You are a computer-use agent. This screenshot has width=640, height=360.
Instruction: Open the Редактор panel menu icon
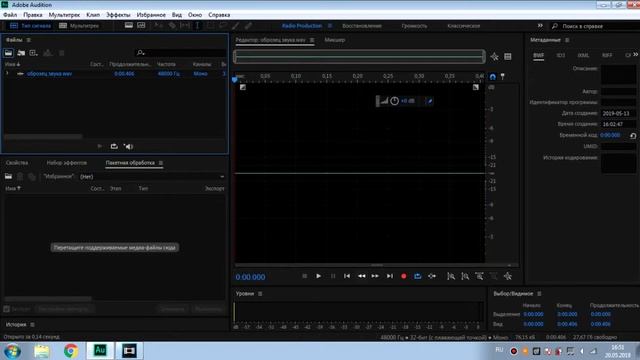[312, 40]
